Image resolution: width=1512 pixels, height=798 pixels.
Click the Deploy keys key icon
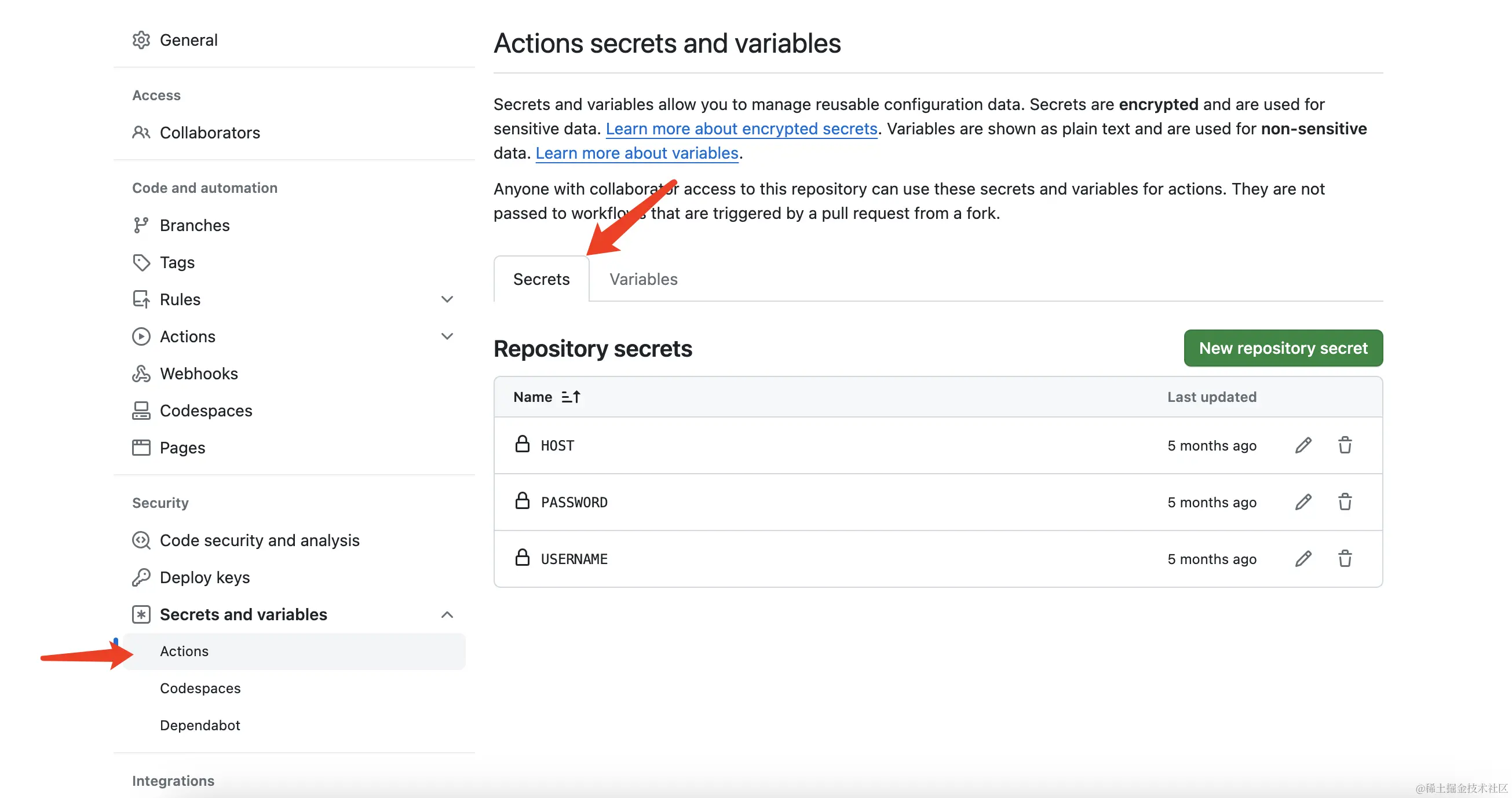coord(141,577)
